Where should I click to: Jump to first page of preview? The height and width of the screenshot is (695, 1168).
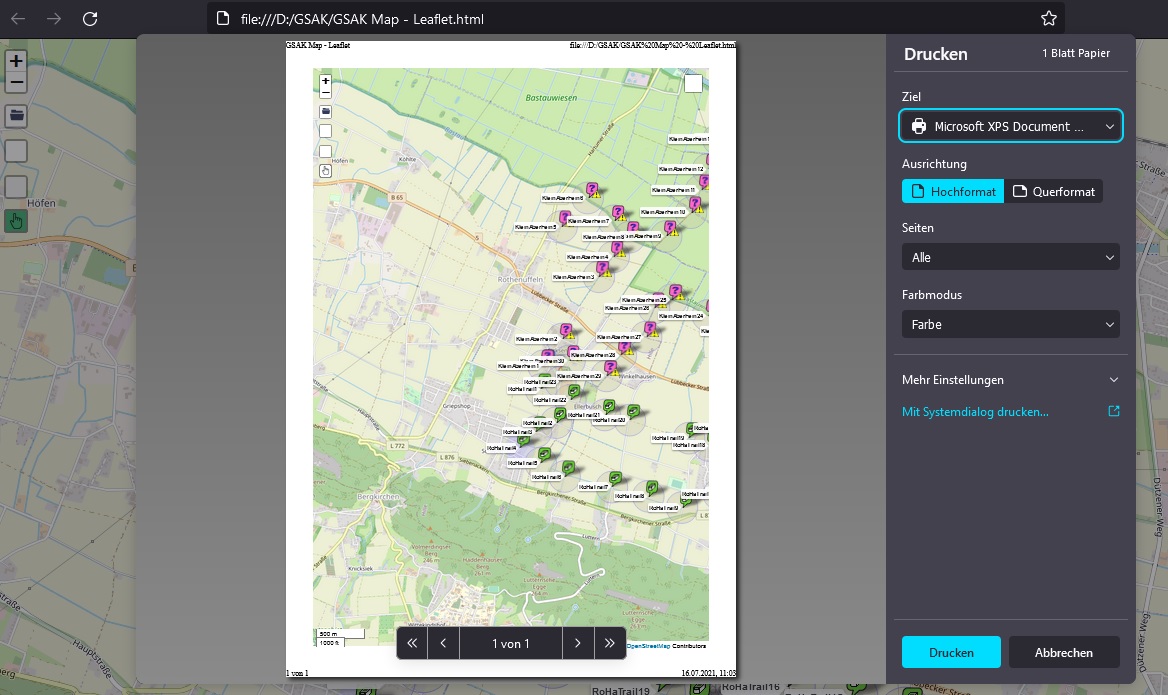click(x=412, y=643)
